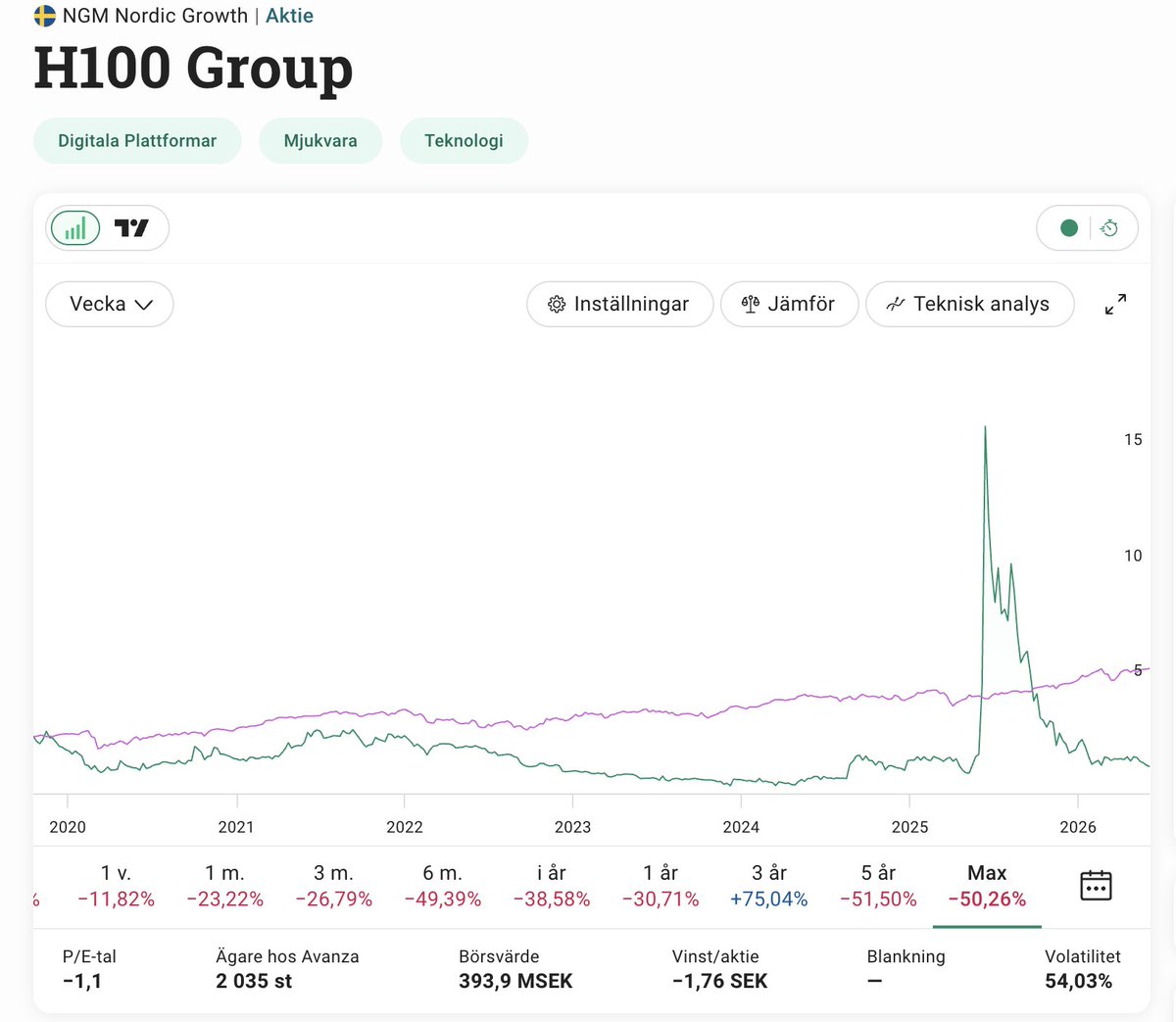Click the 2020 x-axis label
1176x1022 pixels.
point(68,827)
